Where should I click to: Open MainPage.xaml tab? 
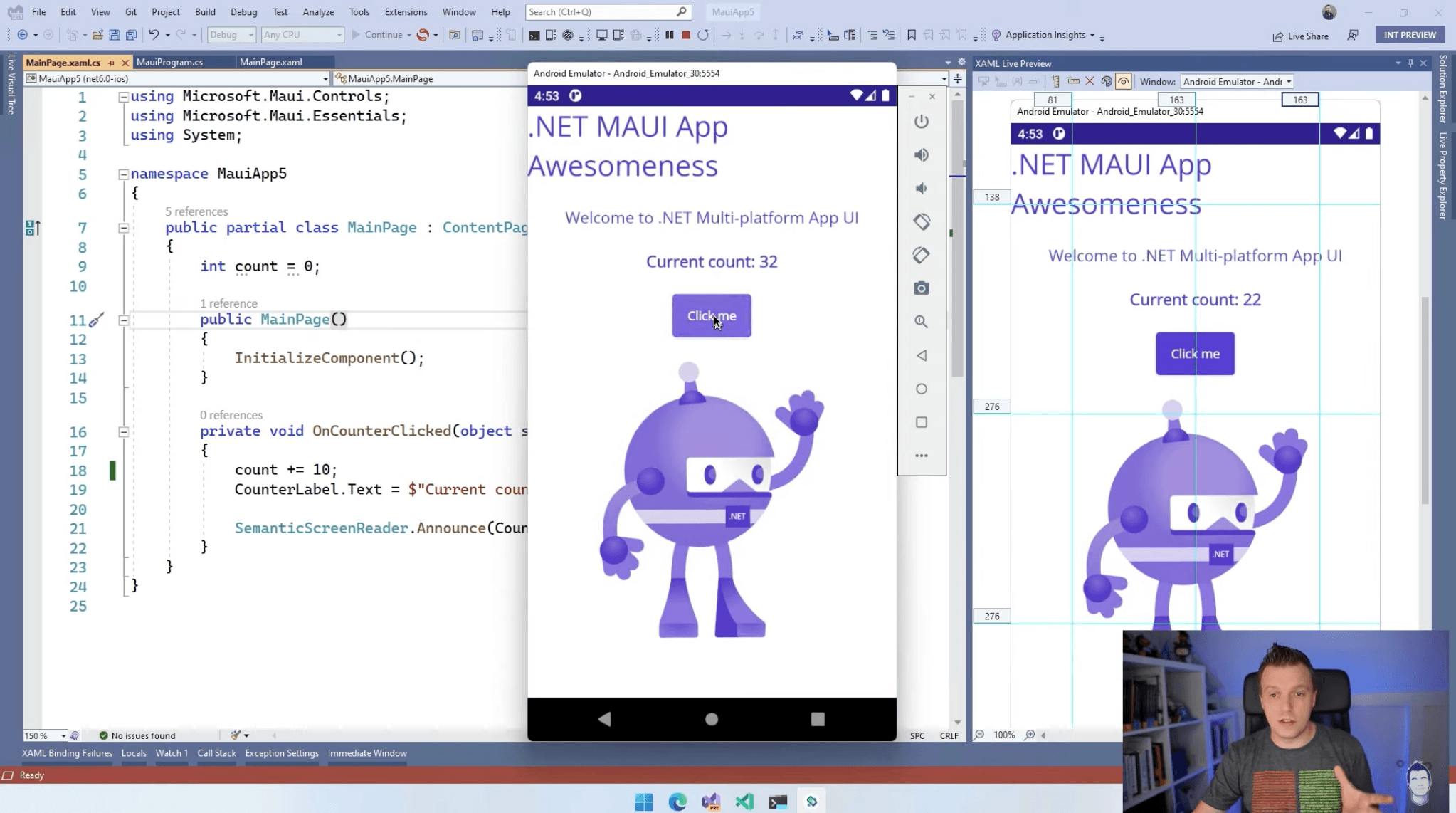click(x=270, y=62)
